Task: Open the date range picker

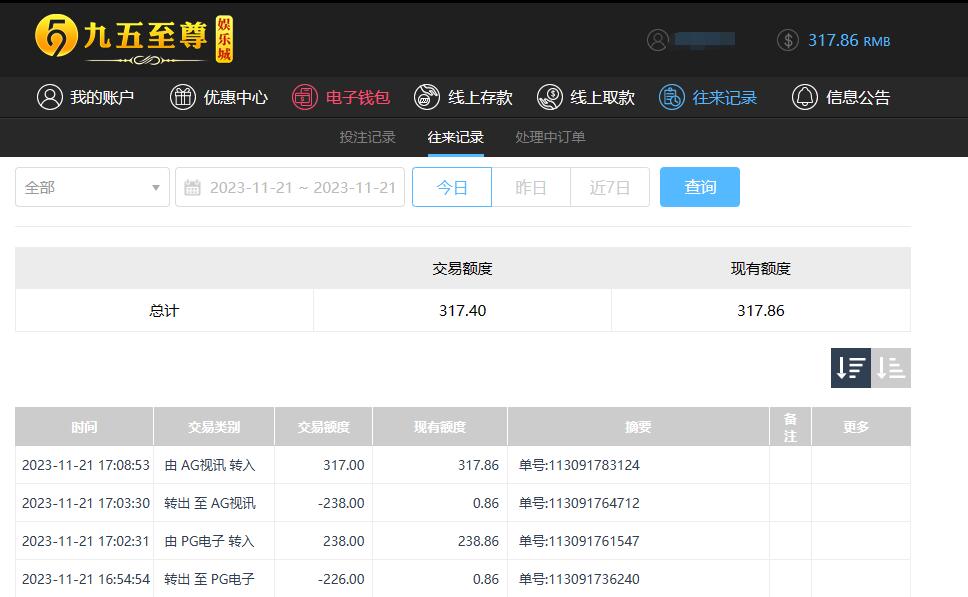Action: (x=290, y=187)
